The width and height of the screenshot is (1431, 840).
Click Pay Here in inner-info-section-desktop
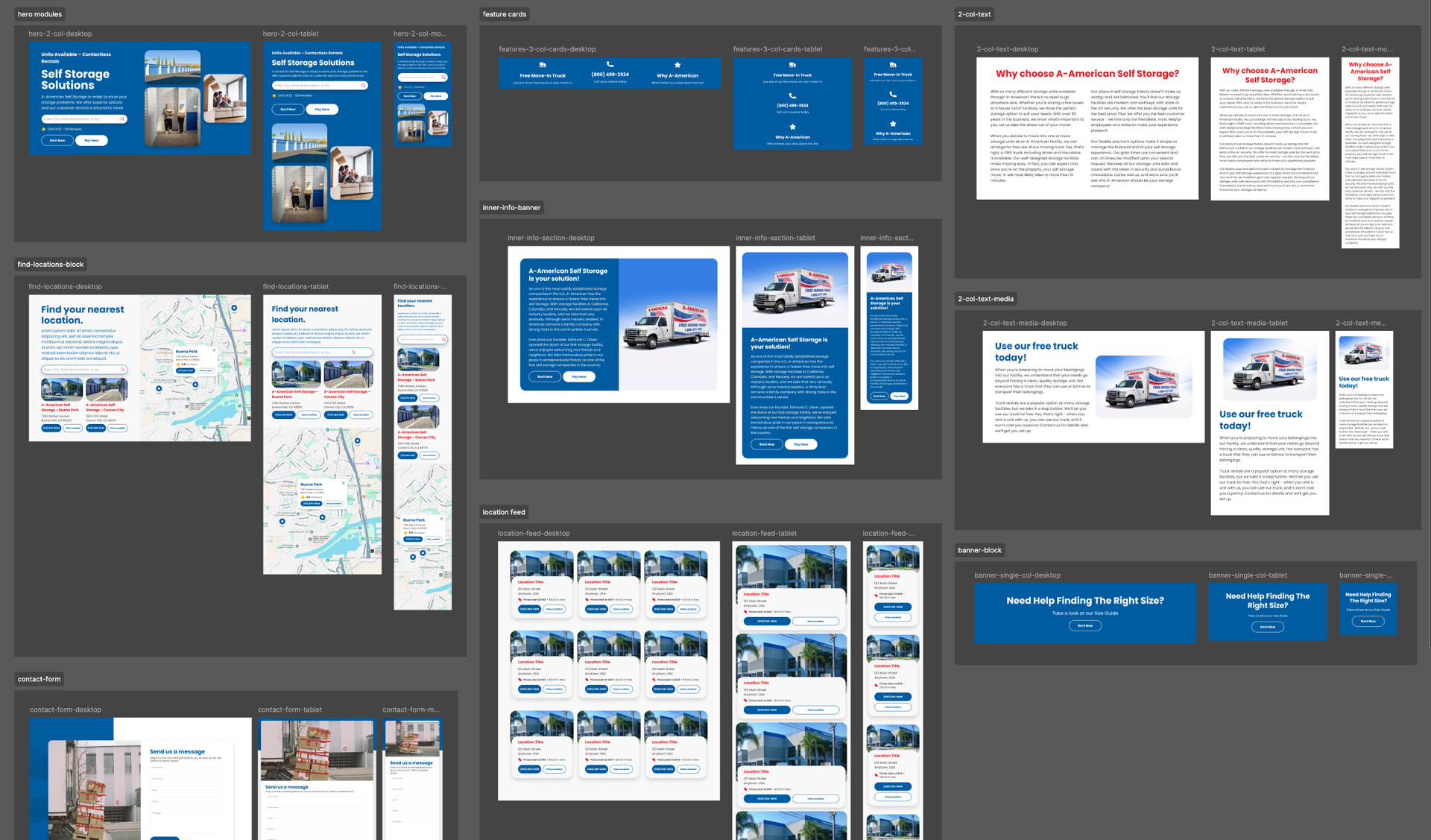(580, 376)
